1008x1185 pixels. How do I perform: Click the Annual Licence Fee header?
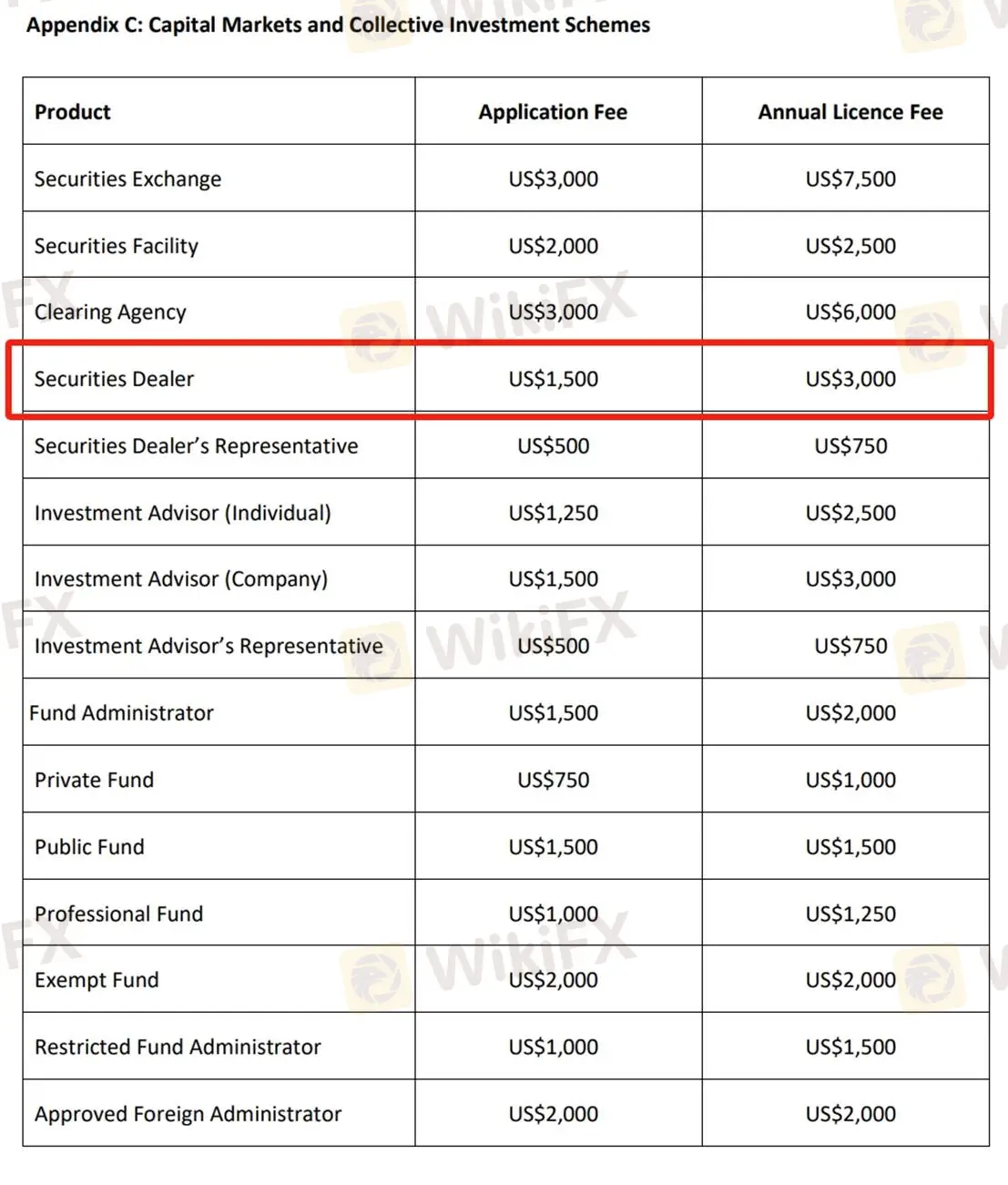pos(850,112)
